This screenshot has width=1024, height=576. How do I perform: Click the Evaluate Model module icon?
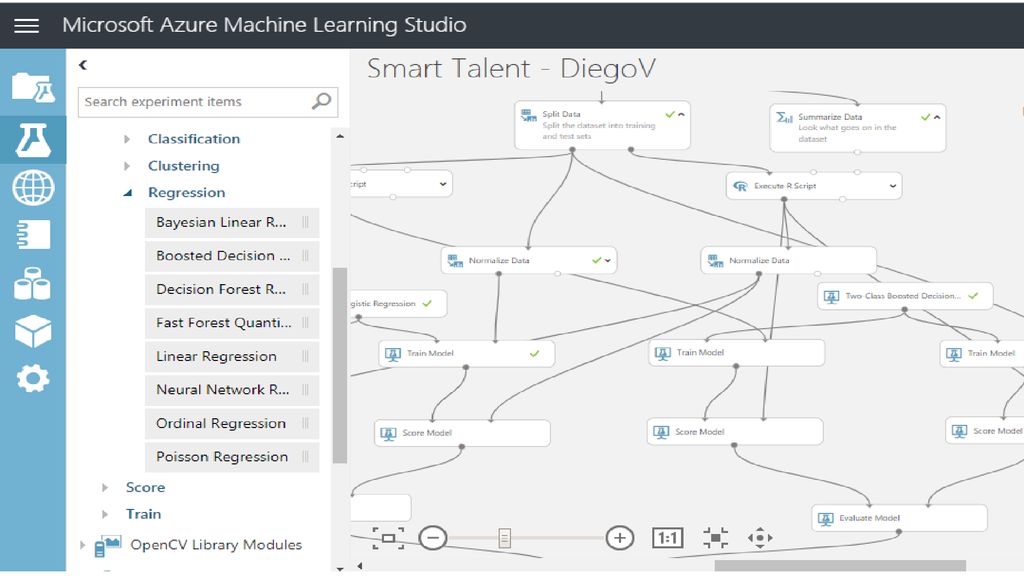825,519
